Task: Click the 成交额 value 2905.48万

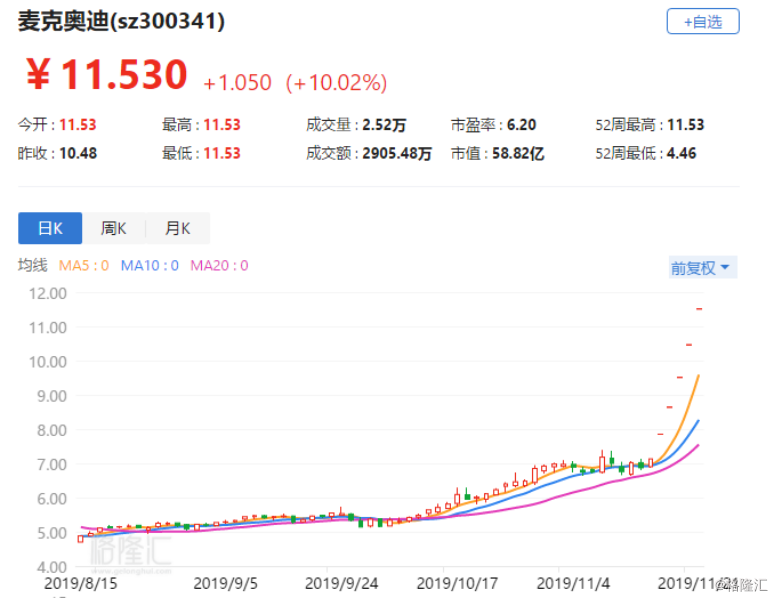Action: point(397,153)
